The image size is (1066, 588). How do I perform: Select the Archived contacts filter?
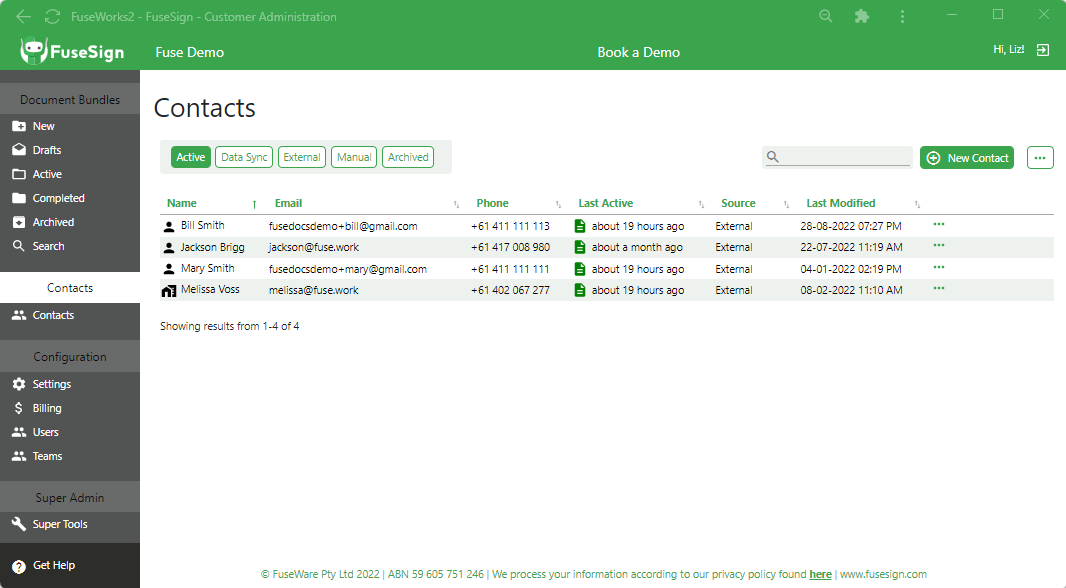(408, 157)
